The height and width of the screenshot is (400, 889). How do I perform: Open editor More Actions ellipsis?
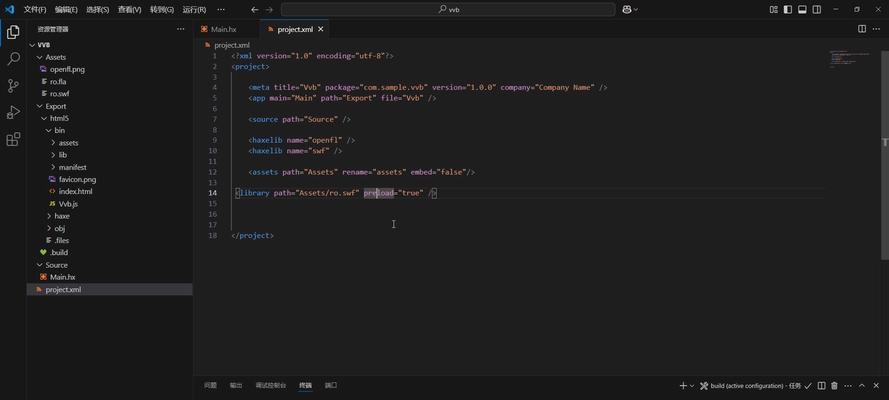[877, 29]
